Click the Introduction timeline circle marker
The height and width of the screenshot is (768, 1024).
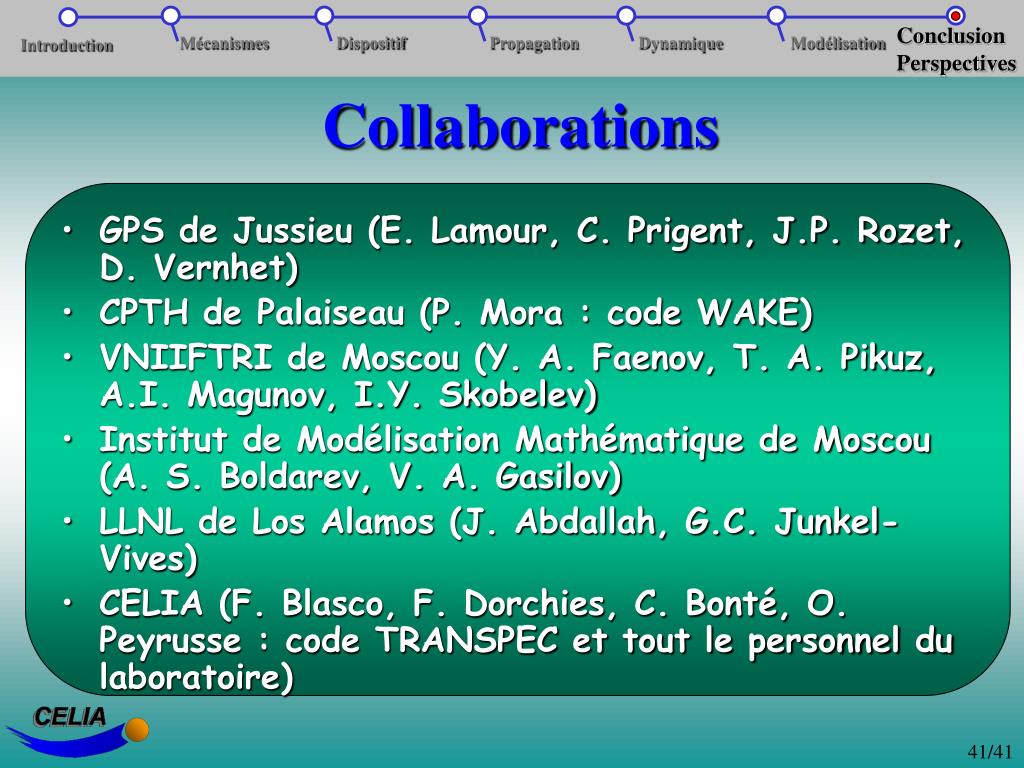(x=68, y=16)
